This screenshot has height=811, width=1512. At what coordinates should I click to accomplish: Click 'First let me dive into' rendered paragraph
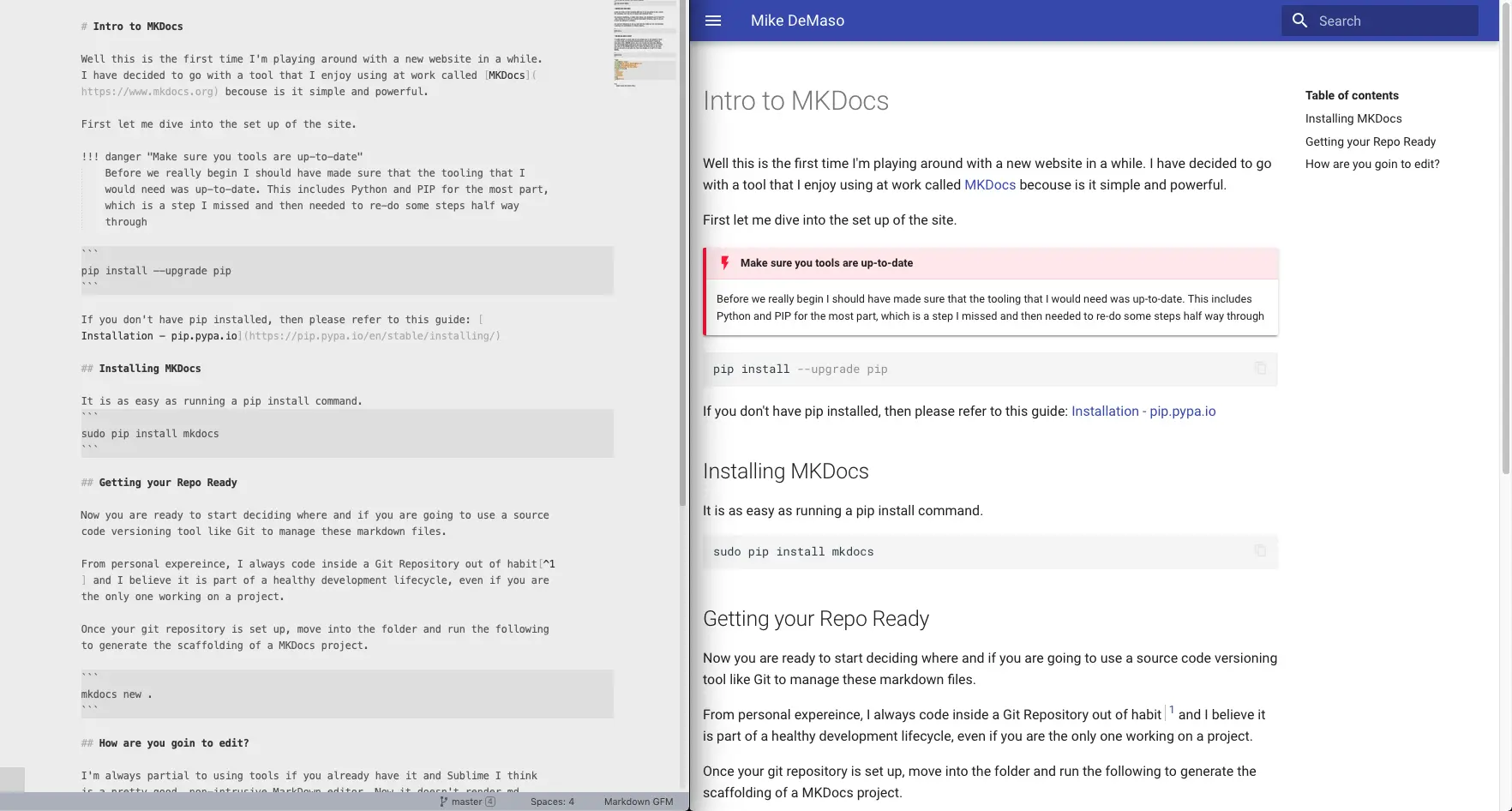click(x=830, y=219)
